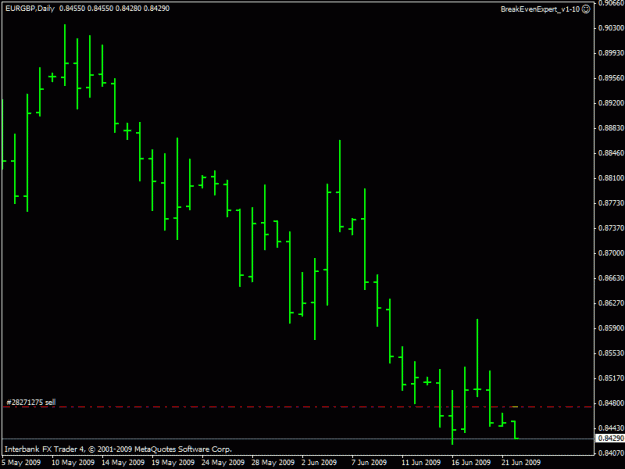The width and height of the screenshot is (625, 469).
Task: Click the 11 Jun 2009 date label
Action: (x=421, y=462)
